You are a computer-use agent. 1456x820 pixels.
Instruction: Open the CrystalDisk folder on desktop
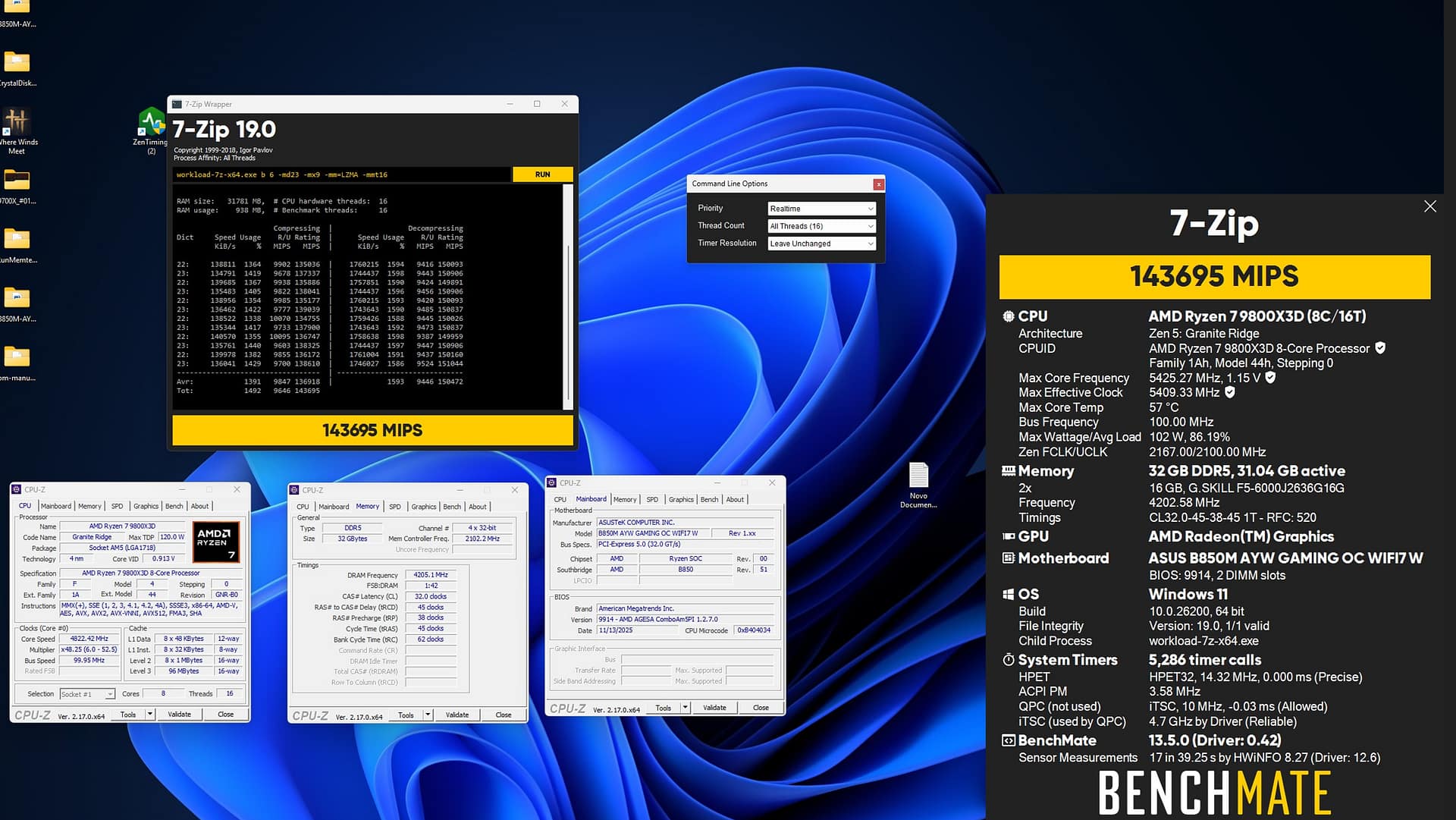pyautogui.click(x=17, y=62)
